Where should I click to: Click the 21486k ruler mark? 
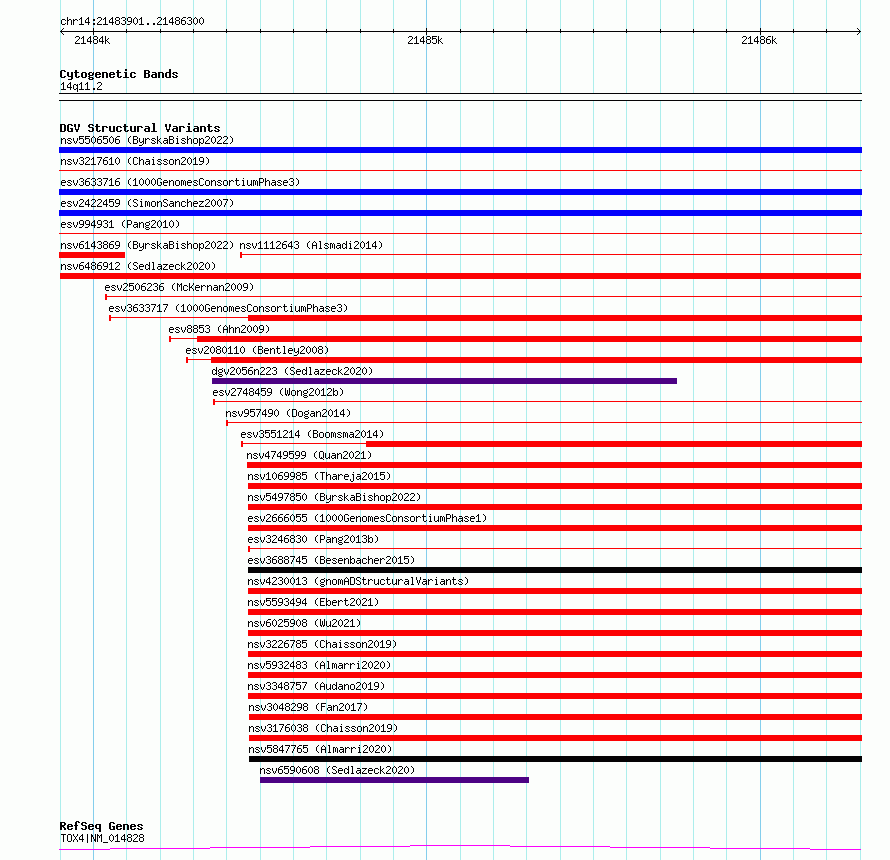[x=759, y=40]
